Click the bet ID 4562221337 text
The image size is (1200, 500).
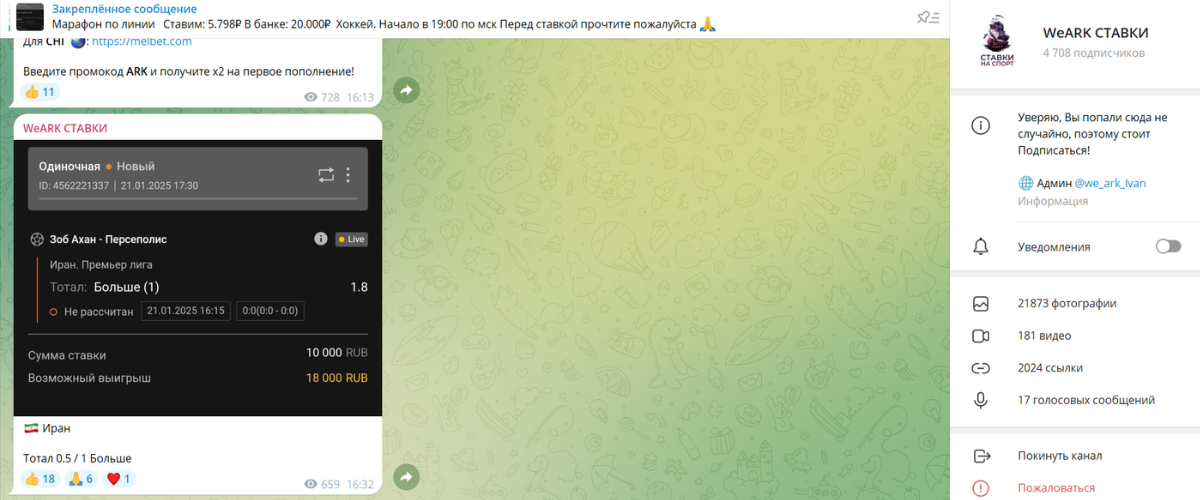74,186
